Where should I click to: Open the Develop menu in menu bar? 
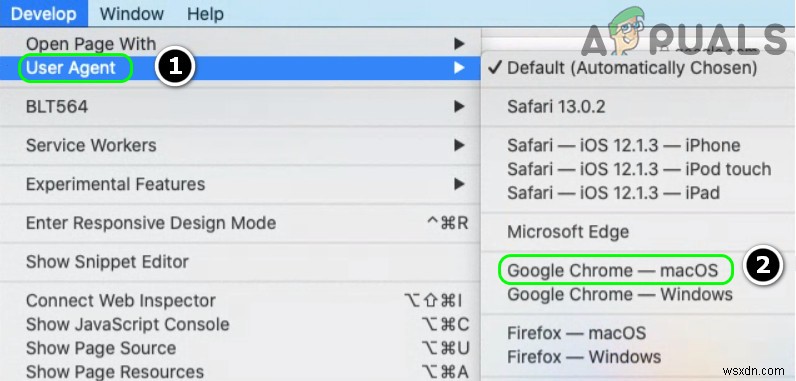pyautogui.click(x=44, y=14)
